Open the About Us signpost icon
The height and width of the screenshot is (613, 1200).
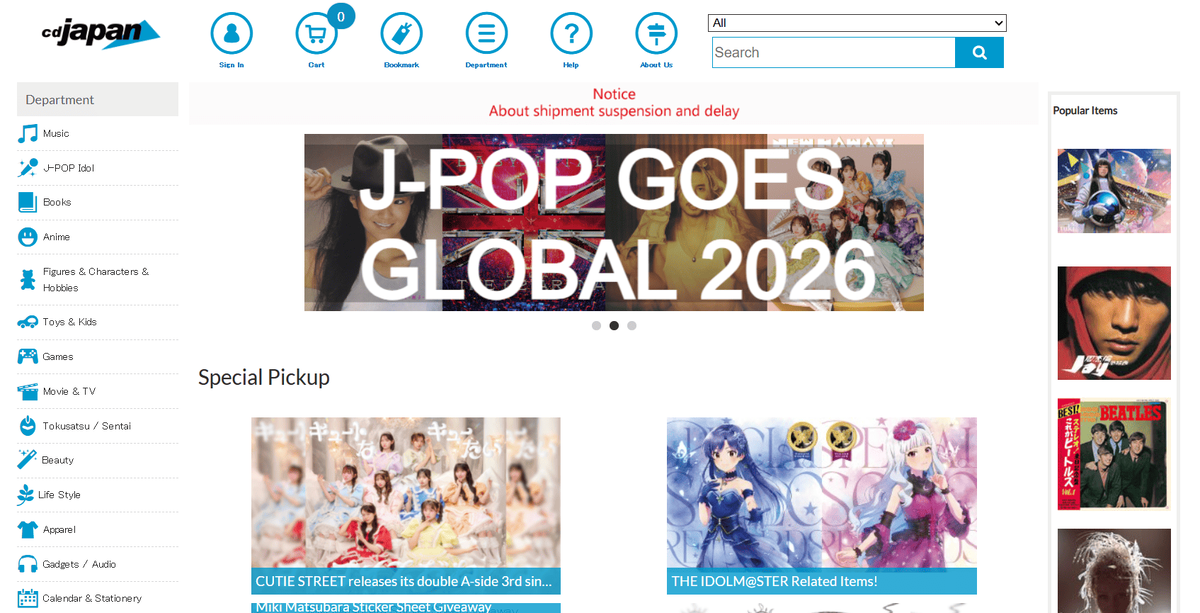pos(657,34)
